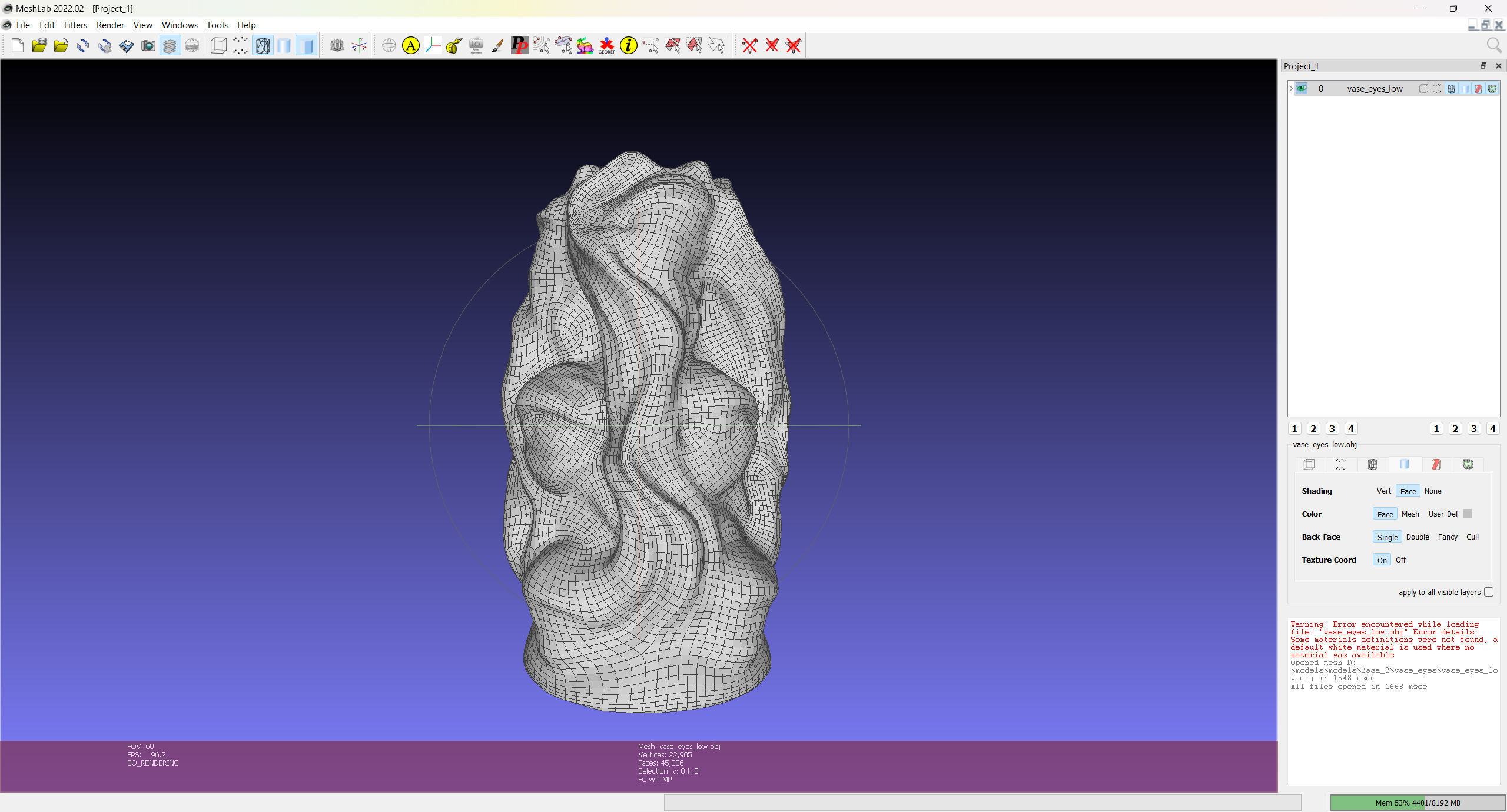1507x812 pixels.
Task: Click the User-Def gray color swatch
Action: 1468,514
